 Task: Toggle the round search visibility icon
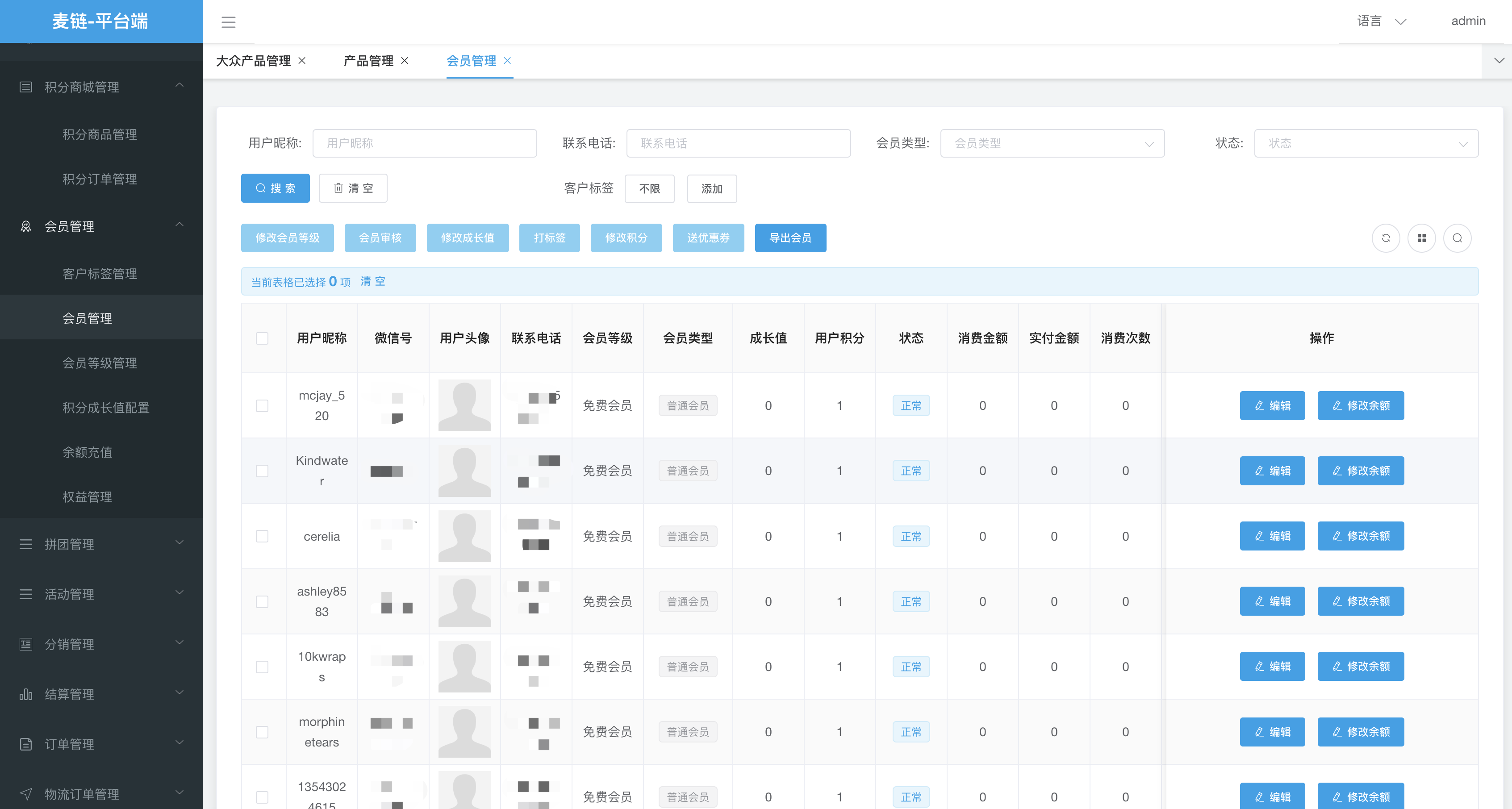click(x=1458, y=238)
